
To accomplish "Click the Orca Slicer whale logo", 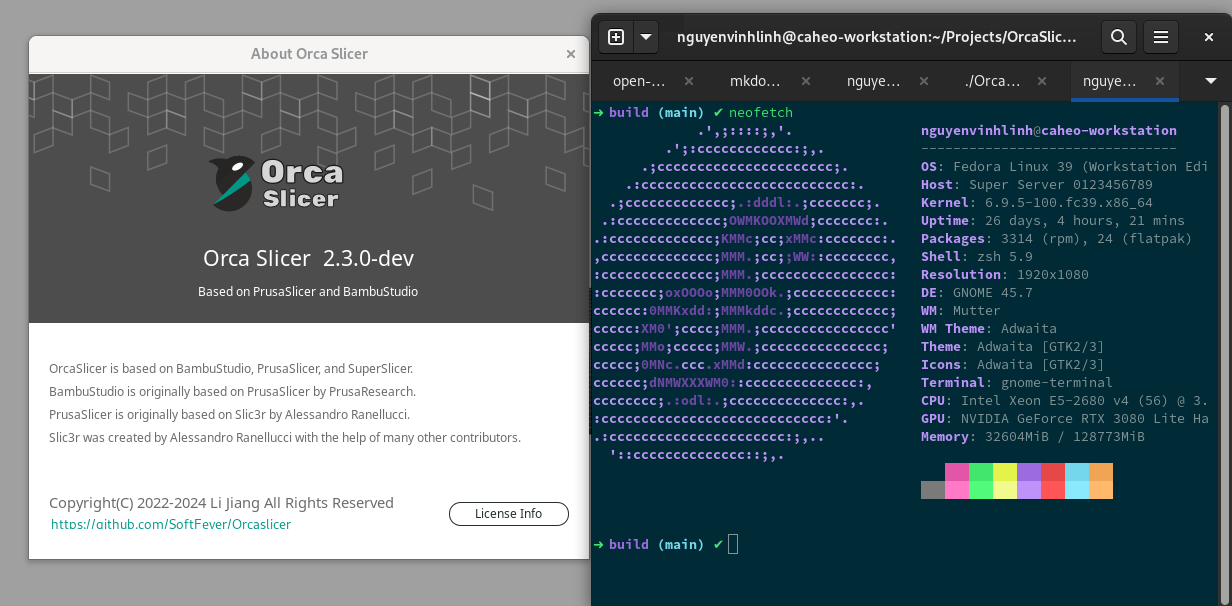I will click(x=277, y=182).
